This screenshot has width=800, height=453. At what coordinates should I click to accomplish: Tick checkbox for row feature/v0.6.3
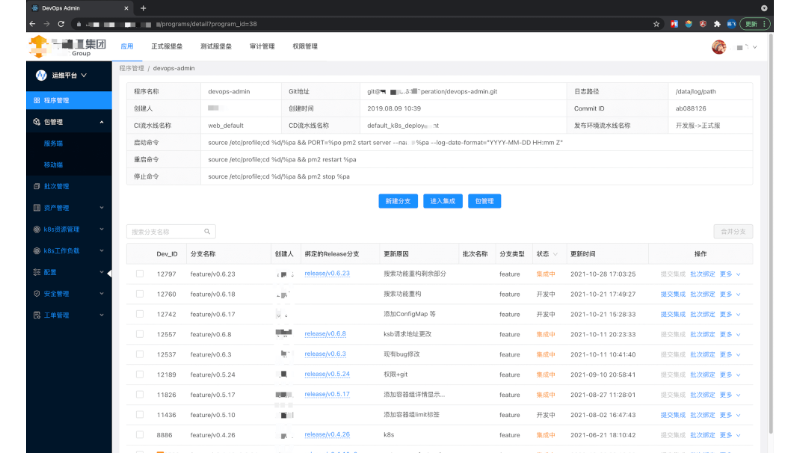click(x=140, y=354)
